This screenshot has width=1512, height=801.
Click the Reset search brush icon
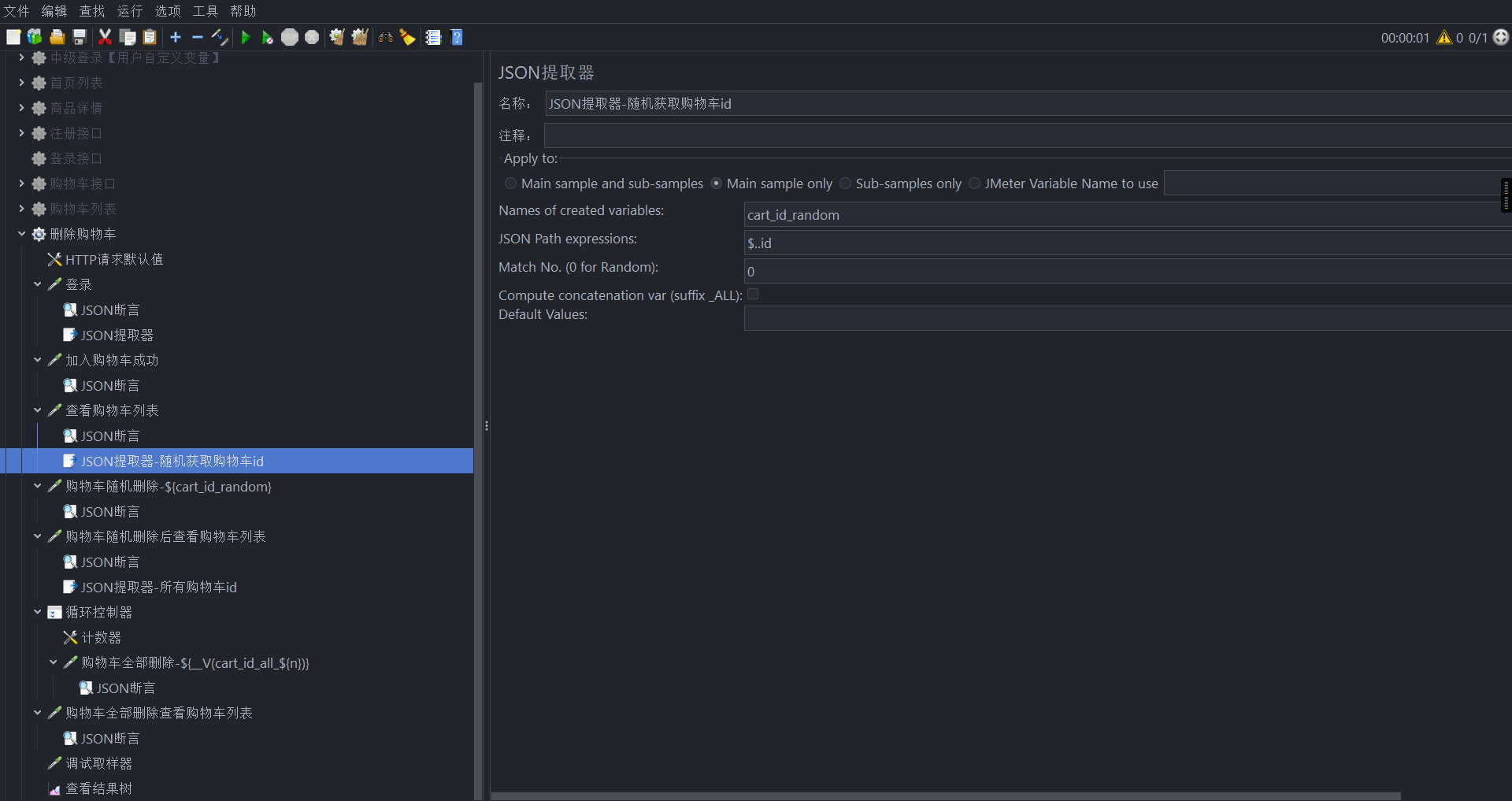tap(407, 37)
